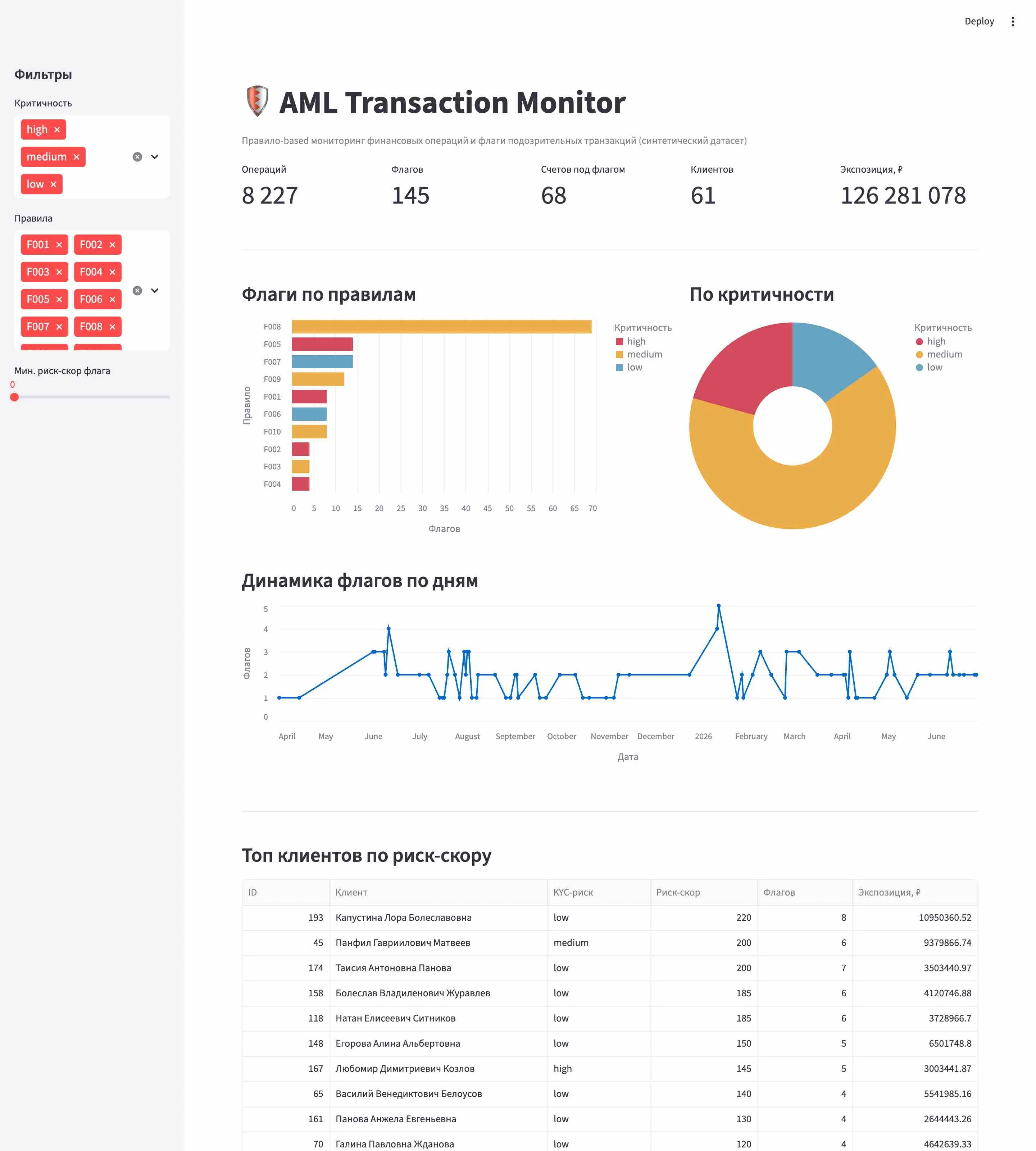
Task: Remove the 'low' severity tag
Action: coord(54,185)
